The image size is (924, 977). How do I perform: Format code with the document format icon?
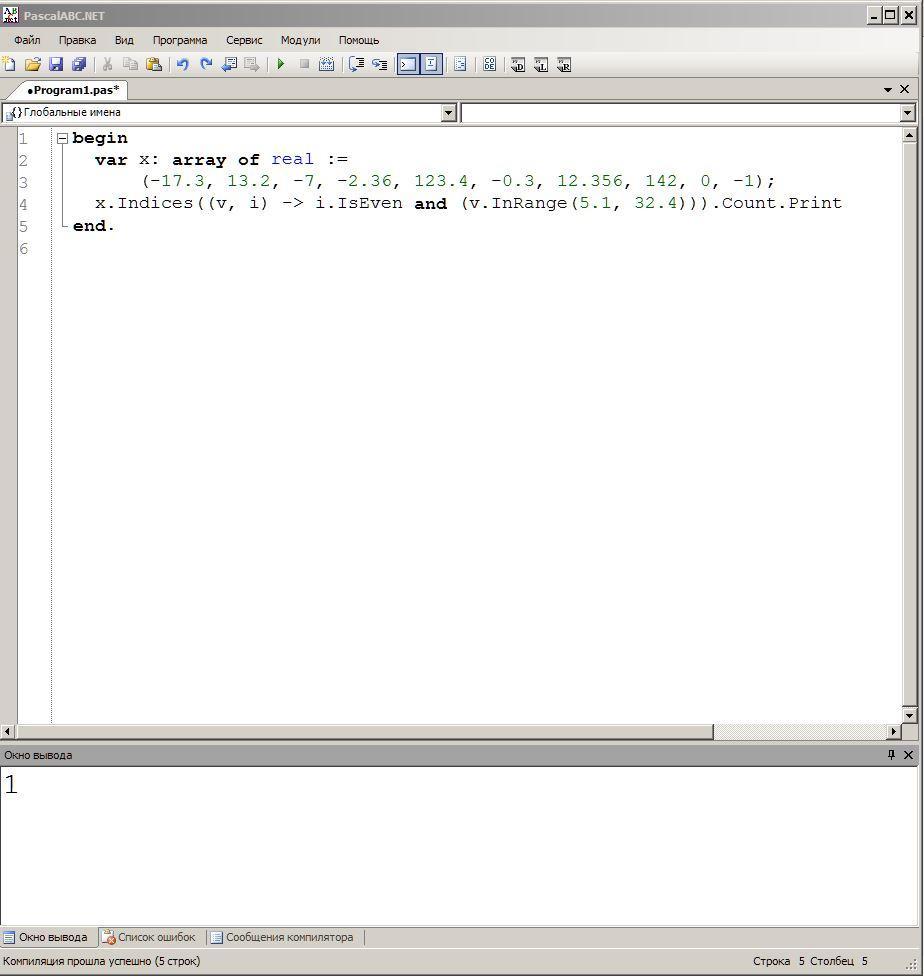[460, 64]
